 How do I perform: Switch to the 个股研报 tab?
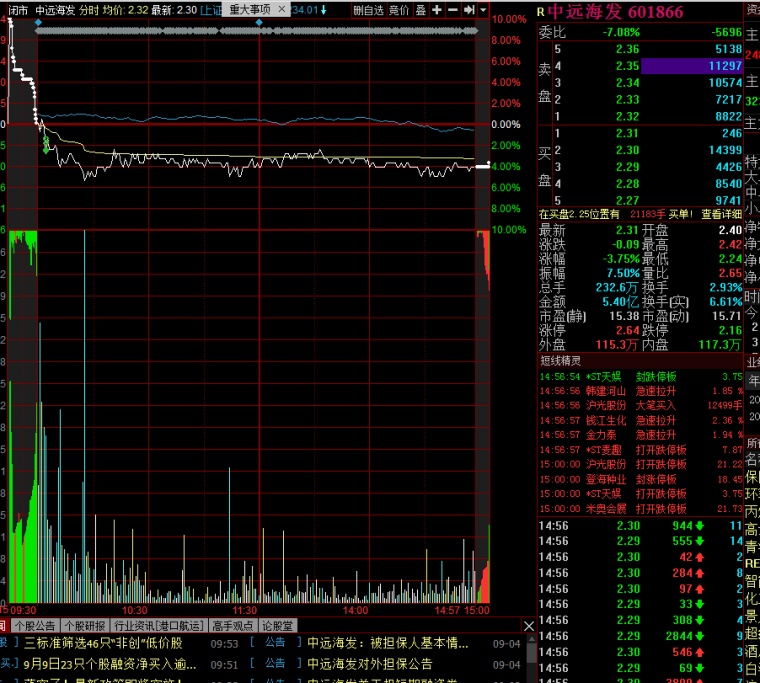[x=85, y=626]
